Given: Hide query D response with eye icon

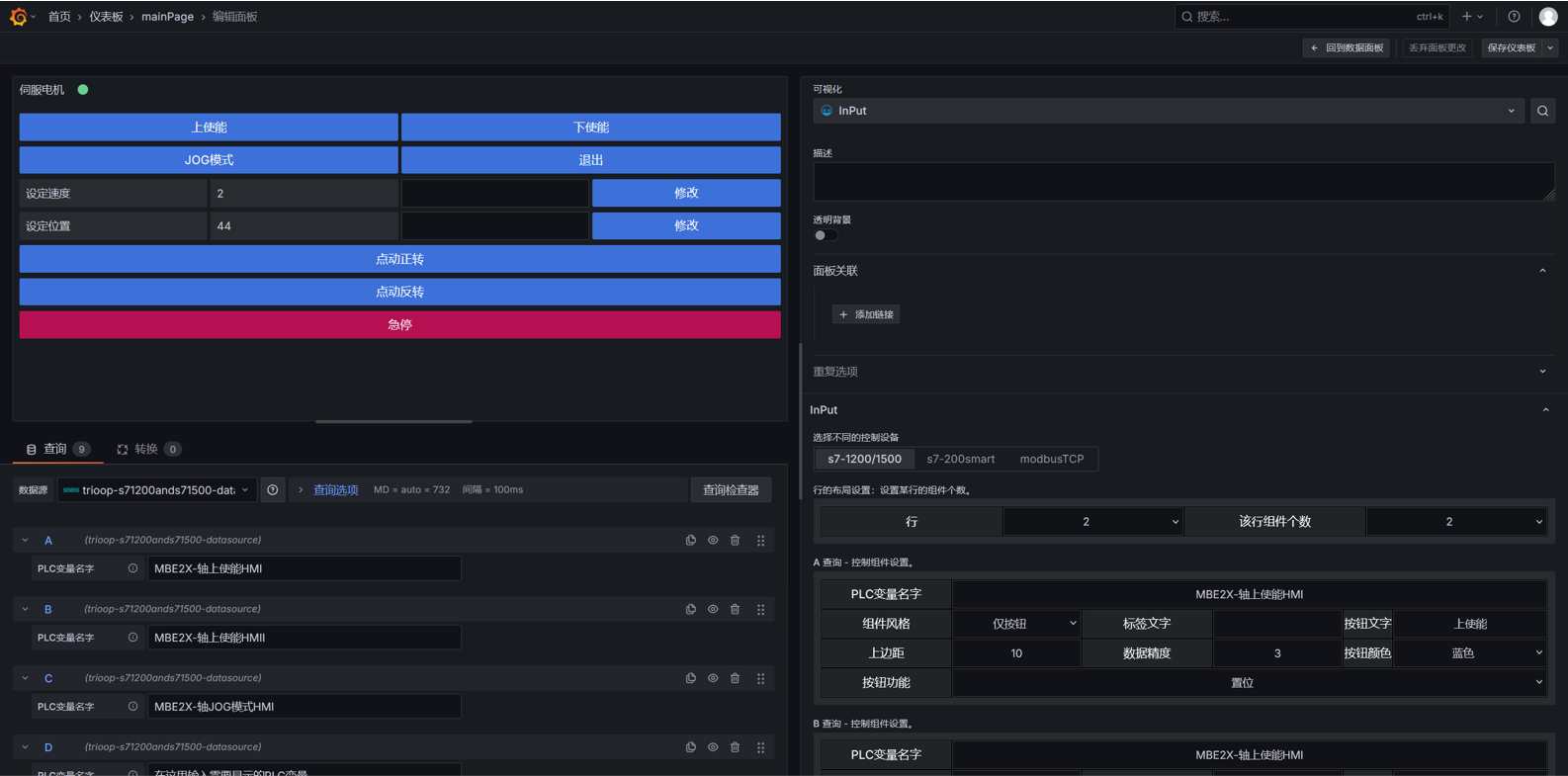Looking at the screenshot, I should point(713,748).
